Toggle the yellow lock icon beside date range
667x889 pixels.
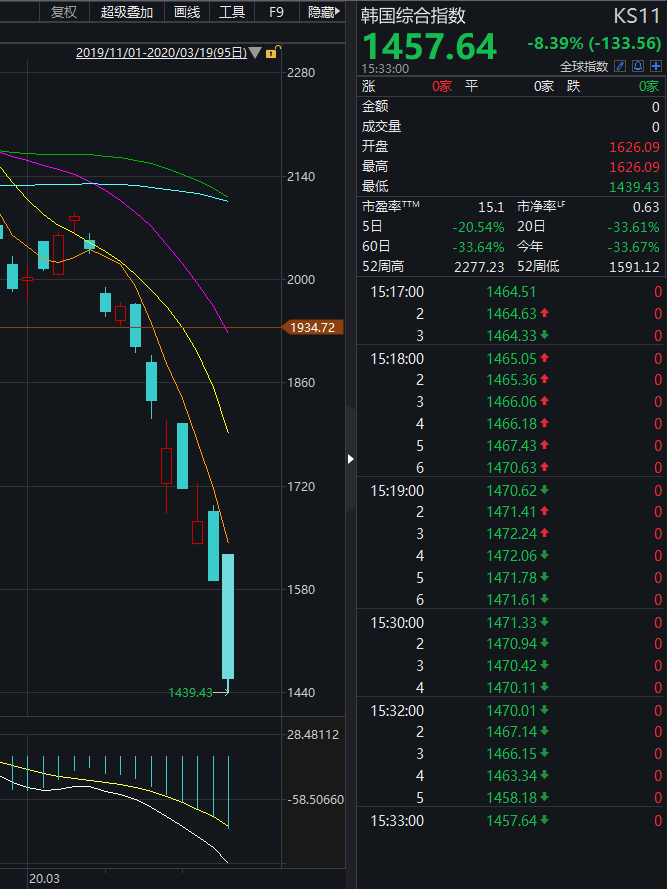(271, 53)
